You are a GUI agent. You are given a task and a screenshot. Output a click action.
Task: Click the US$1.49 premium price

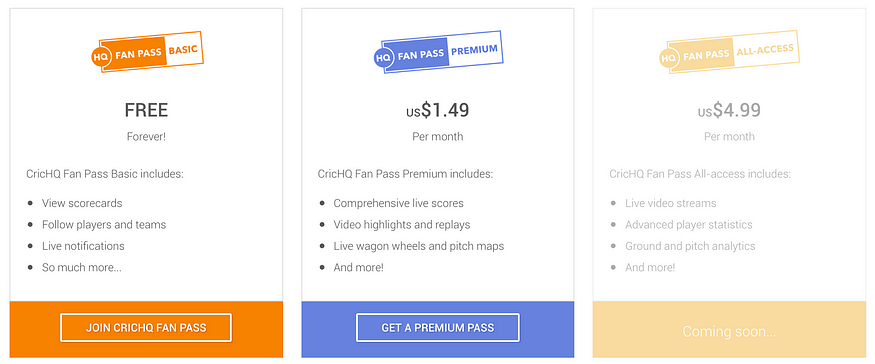click(438, 110)
